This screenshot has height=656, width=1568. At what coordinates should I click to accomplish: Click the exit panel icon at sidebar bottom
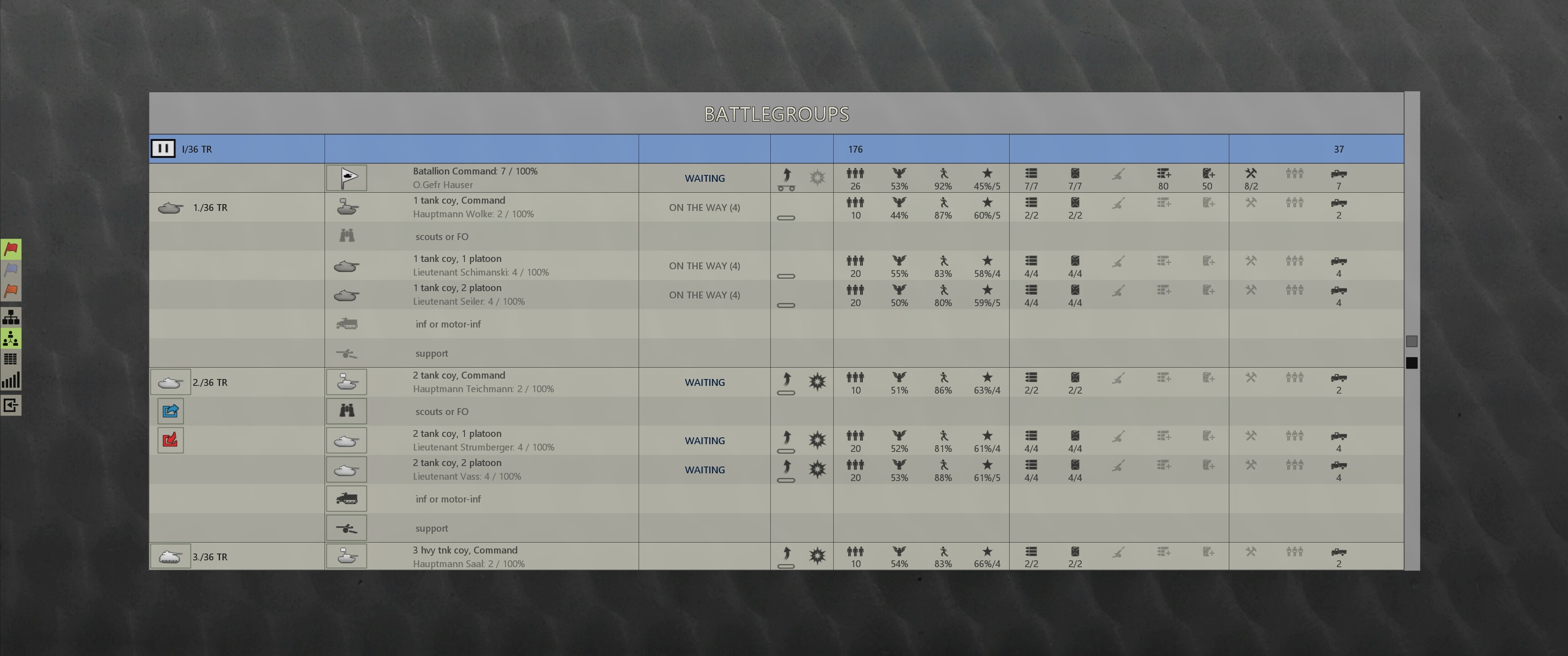tap(10, 405)
